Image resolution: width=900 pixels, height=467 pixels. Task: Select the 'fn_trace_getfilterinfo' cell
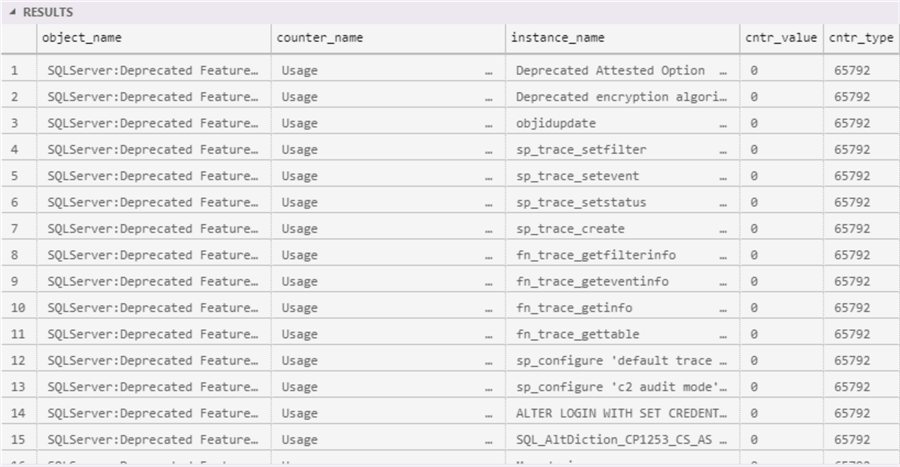click(x=622, y=255)
